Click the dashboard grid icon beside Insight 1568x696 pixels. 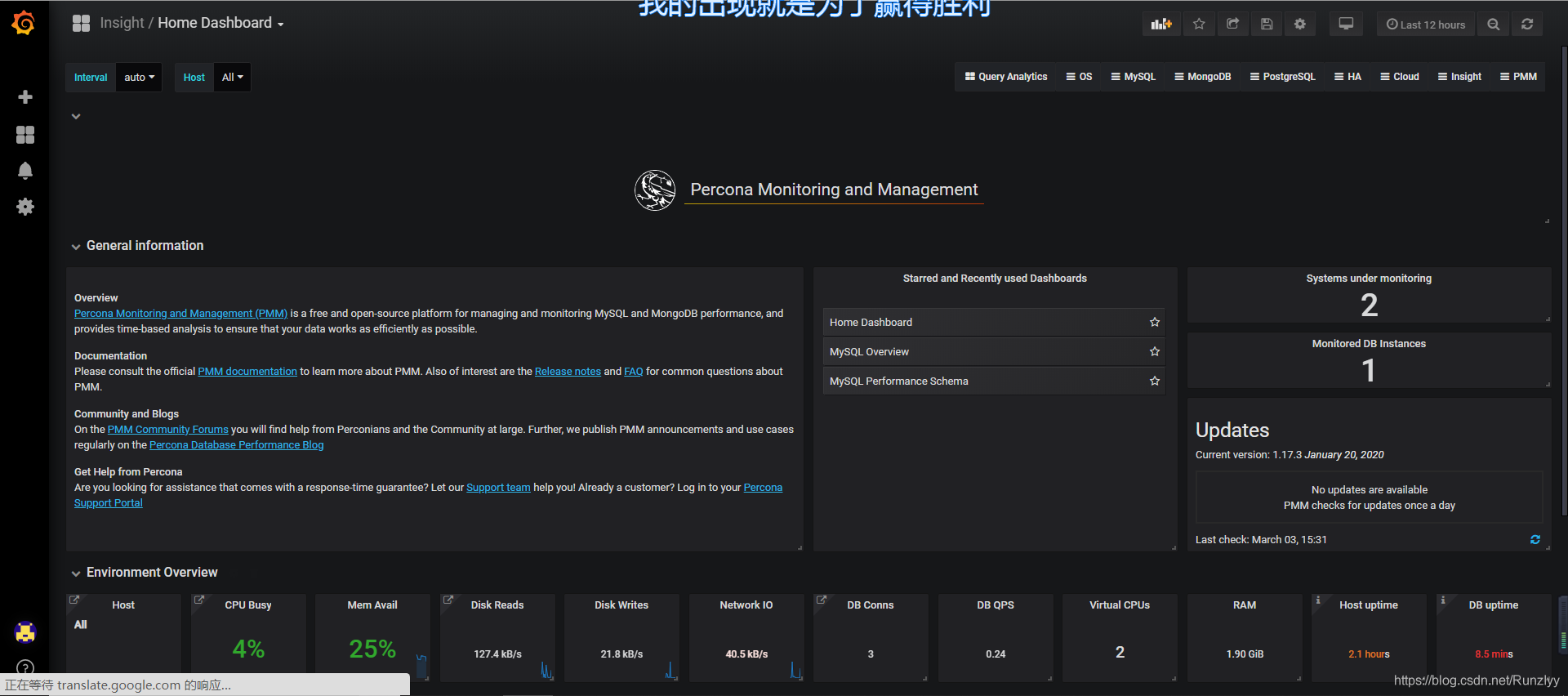click(81, 24)
